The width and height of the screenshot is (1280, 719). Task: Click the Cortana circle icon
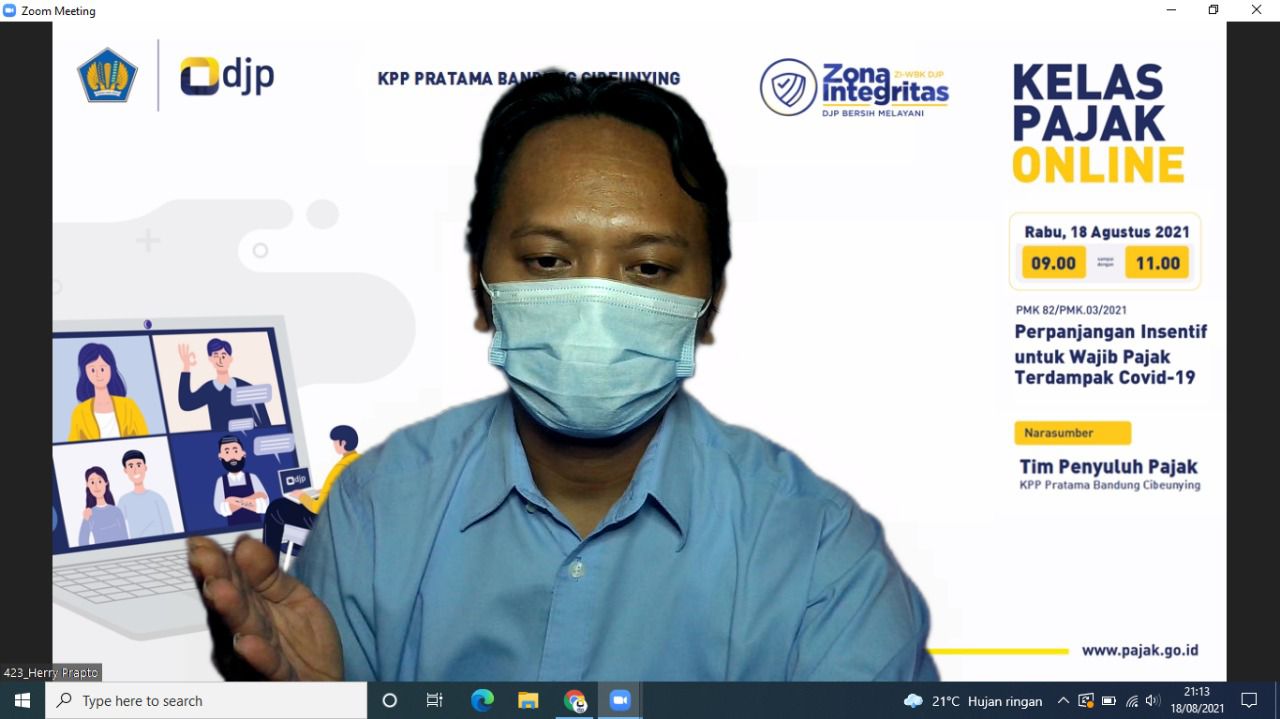coord(390,701)
